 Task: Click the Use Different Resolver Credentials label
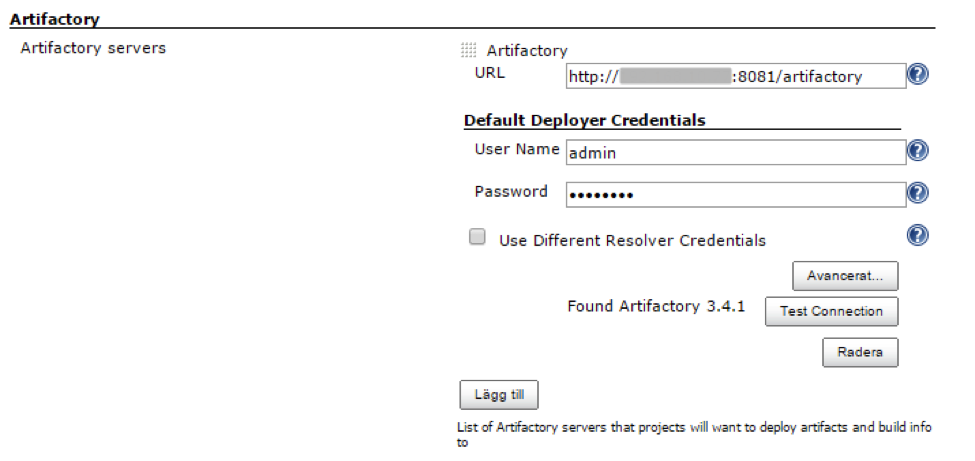pyautogui.click(x=632, y=241)
